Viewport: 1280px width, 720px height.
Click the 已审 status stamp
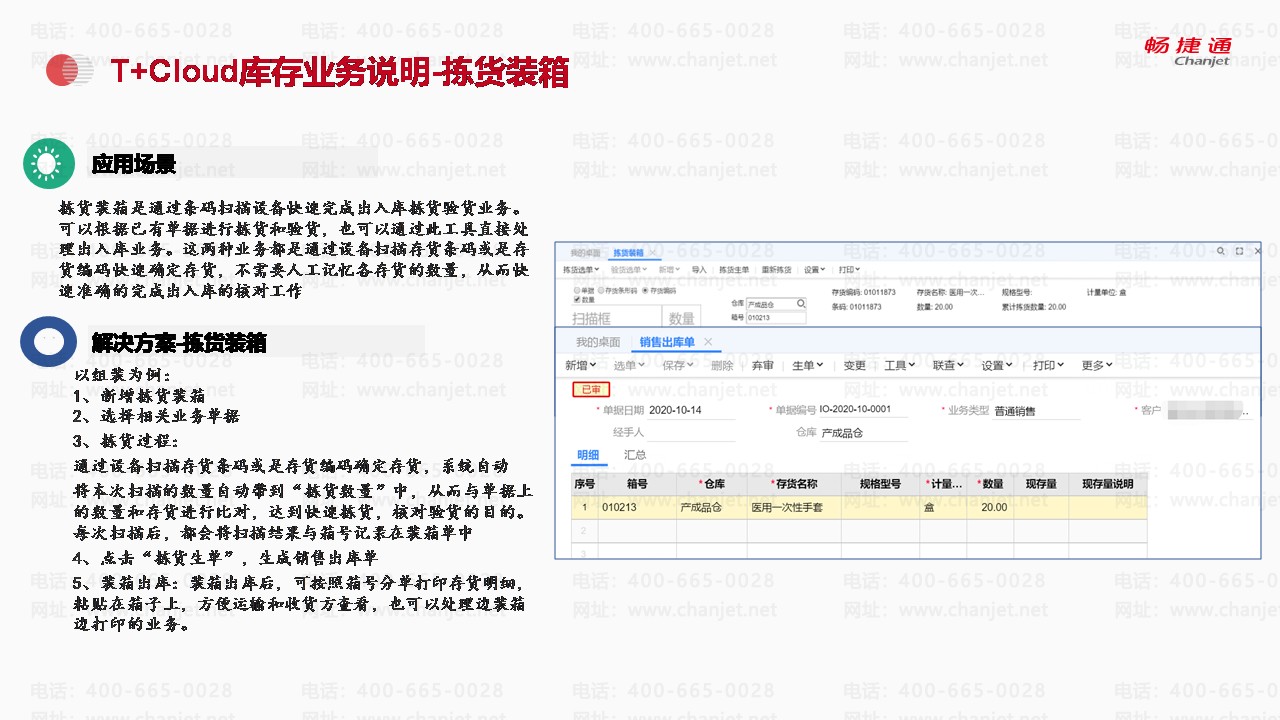591,390
